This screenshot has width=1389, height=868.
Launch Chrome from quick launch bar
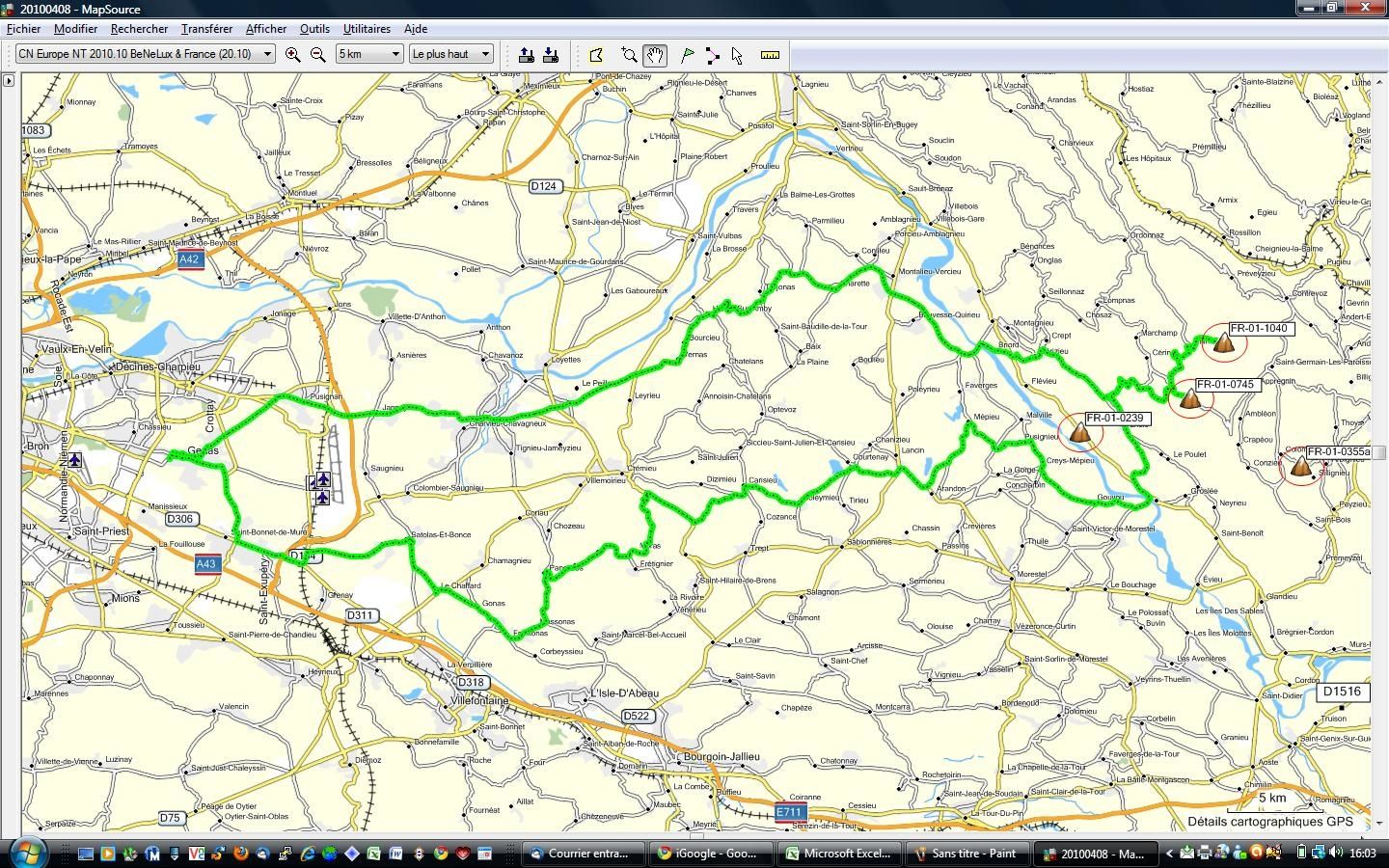[x=441, y=854]
